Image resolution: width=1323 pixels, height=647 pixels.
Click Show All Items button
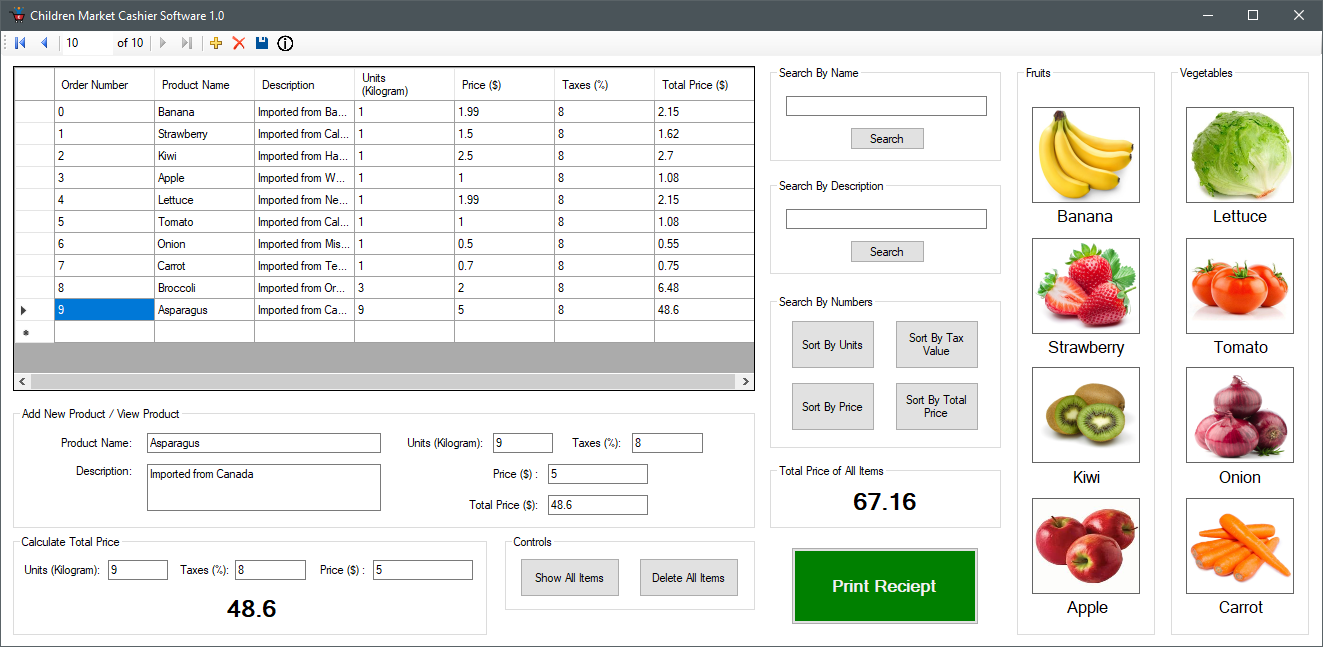point(570,578)
